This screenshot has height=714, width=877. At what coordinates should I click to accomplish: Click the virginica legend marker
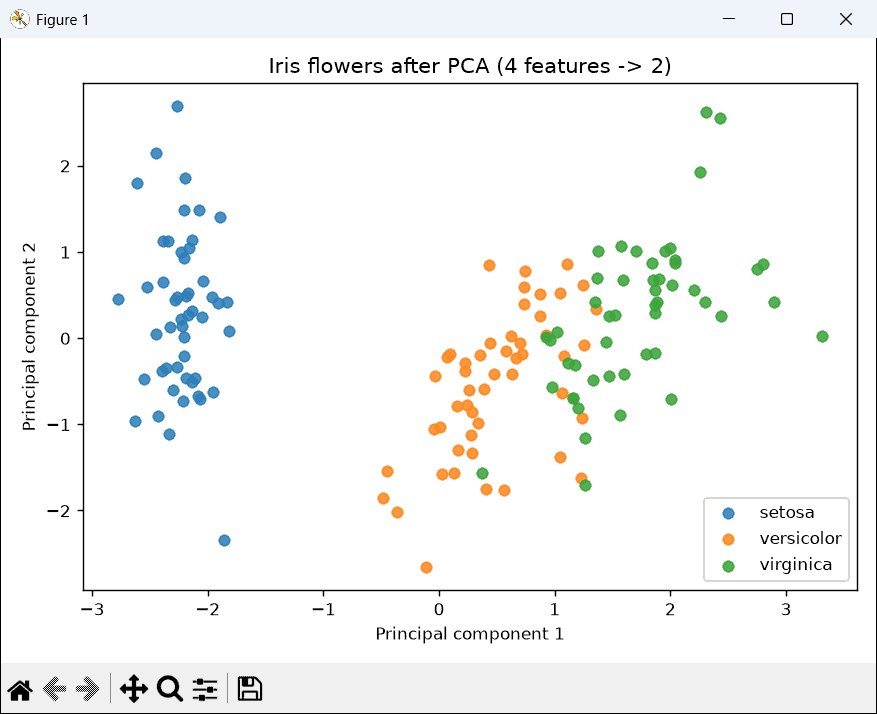tap(728, 566)
